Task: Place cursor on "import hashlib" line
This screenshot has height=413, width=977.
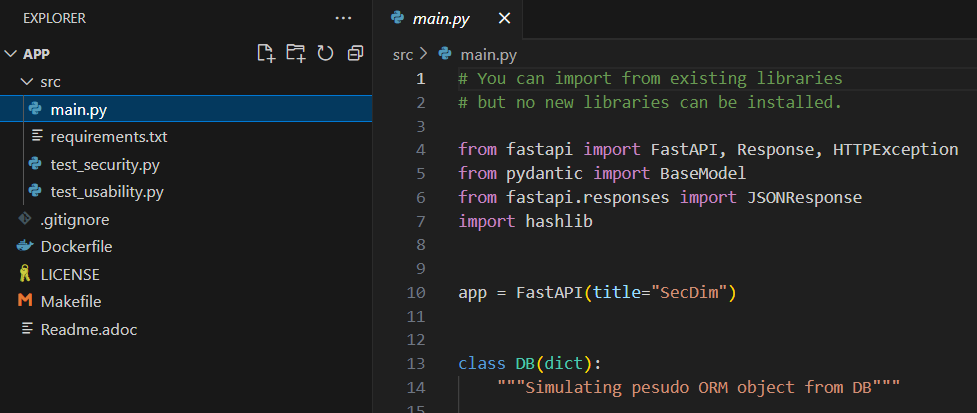Action: [x=525, y=221]
